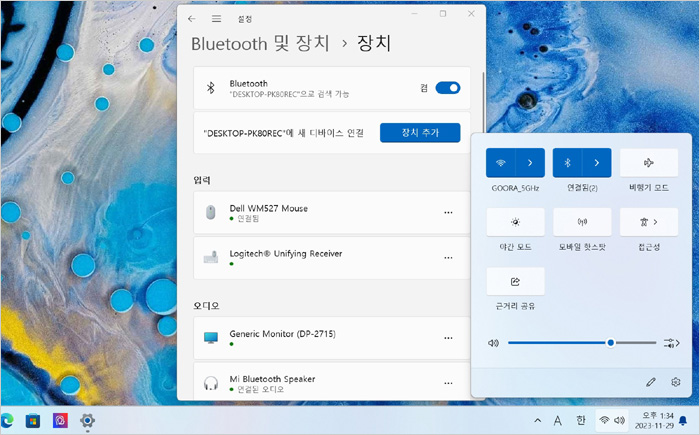Turn off the Bluetooth toggle switch
700x435 pixels.
448,88
